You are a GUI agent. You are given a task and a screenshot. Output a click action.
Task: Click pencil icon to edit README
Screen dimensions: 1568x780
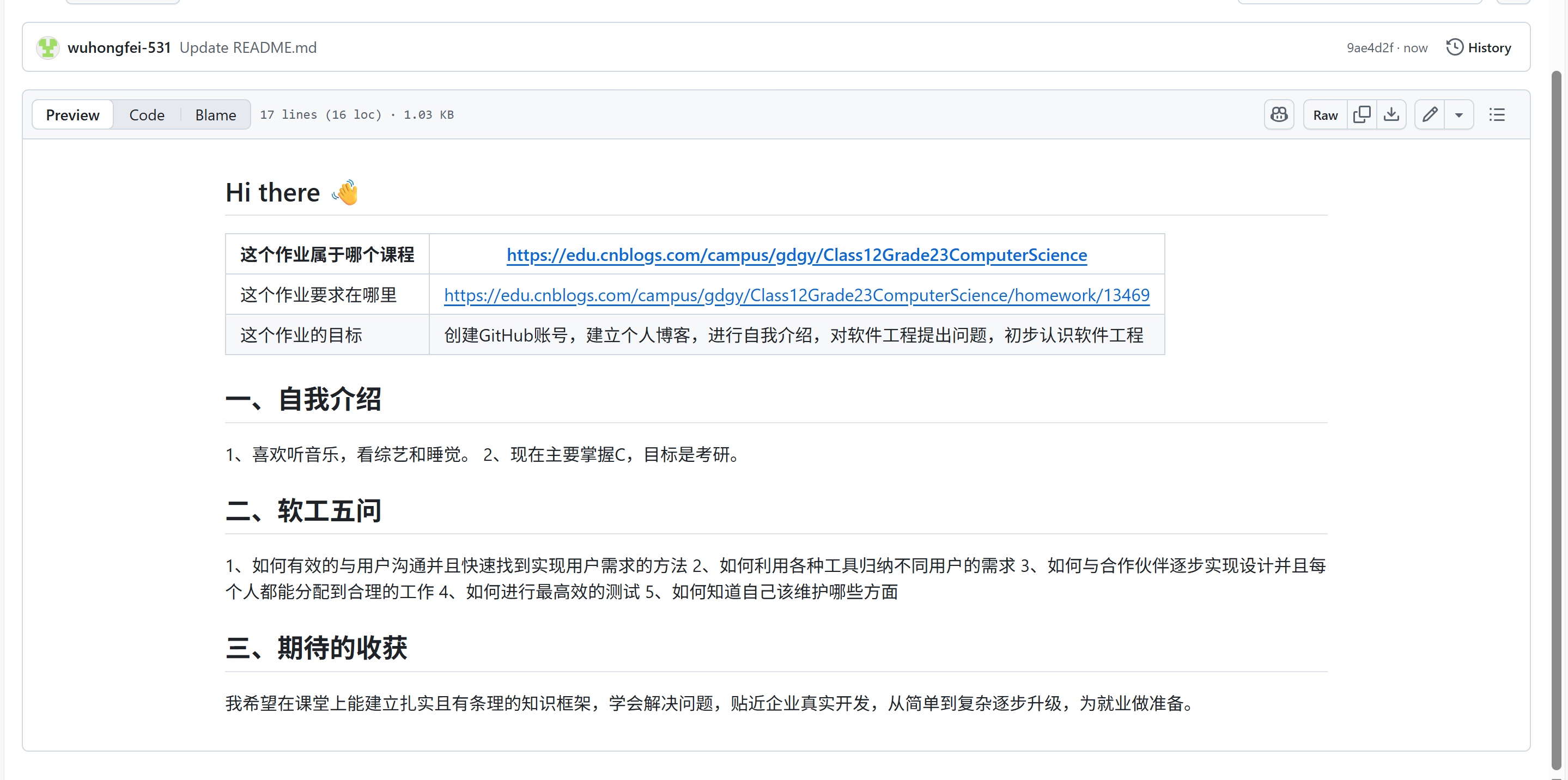(1429, 114)
